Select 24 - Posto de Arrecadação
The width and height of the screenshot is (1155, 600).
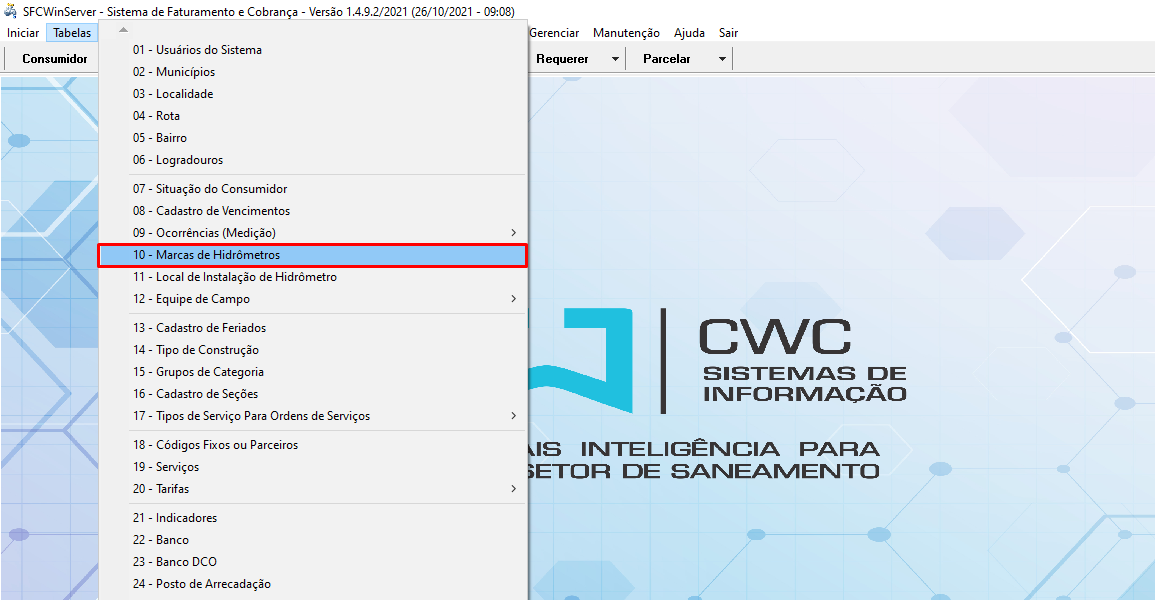point(213,584)
